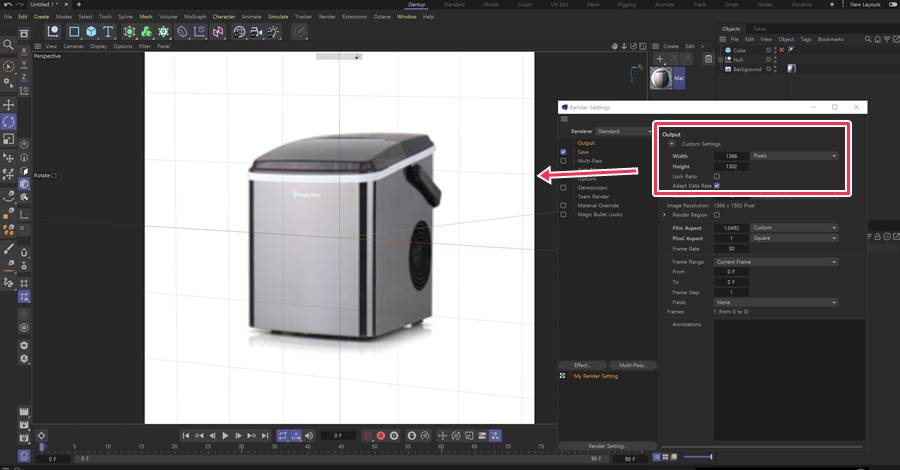Click the Multi-Pass... button
The width and height of the screenshot is (900, 470).
coord(632,365)
